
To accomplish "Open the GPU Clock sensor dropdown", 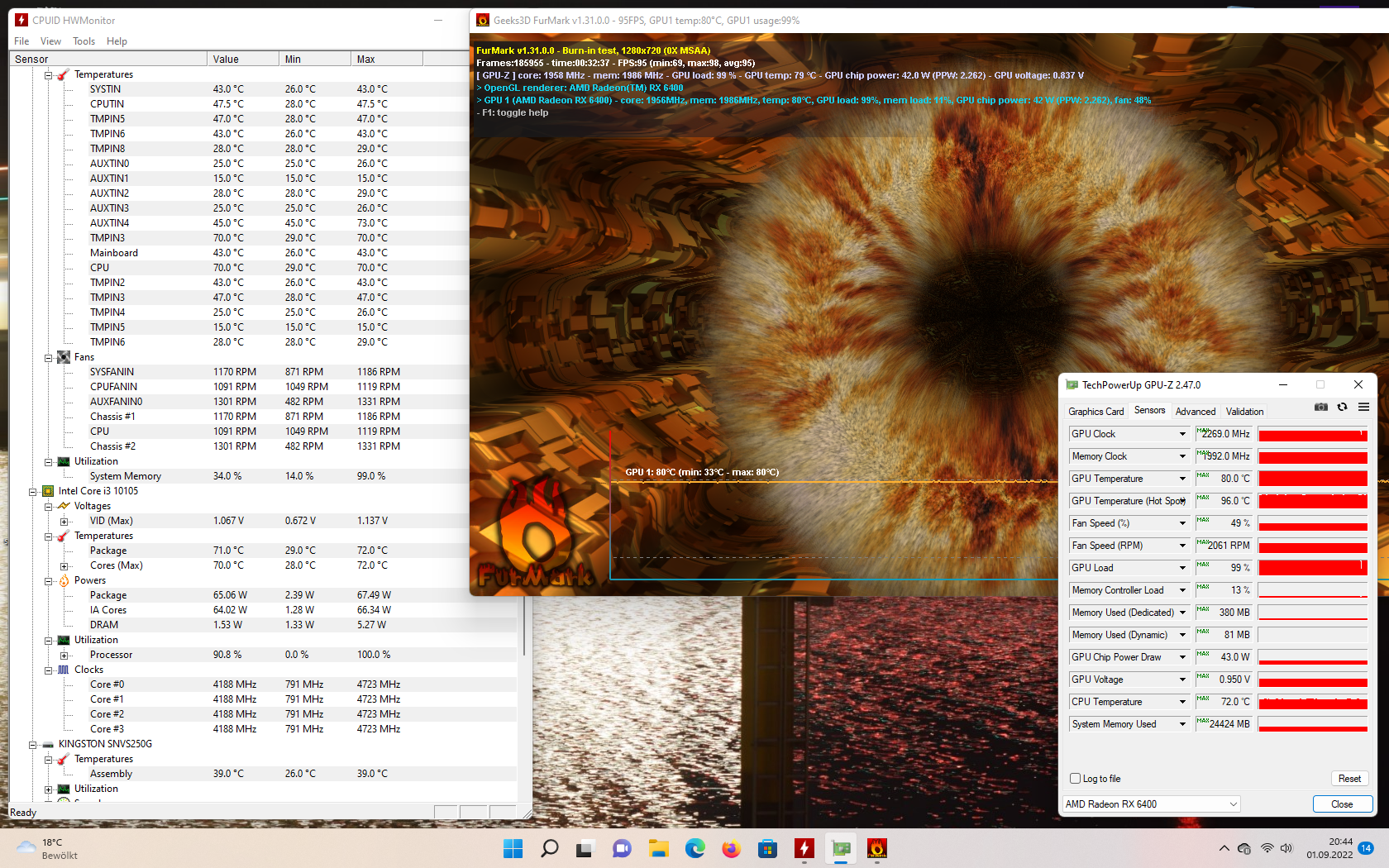I will [x=1182, y=434].
